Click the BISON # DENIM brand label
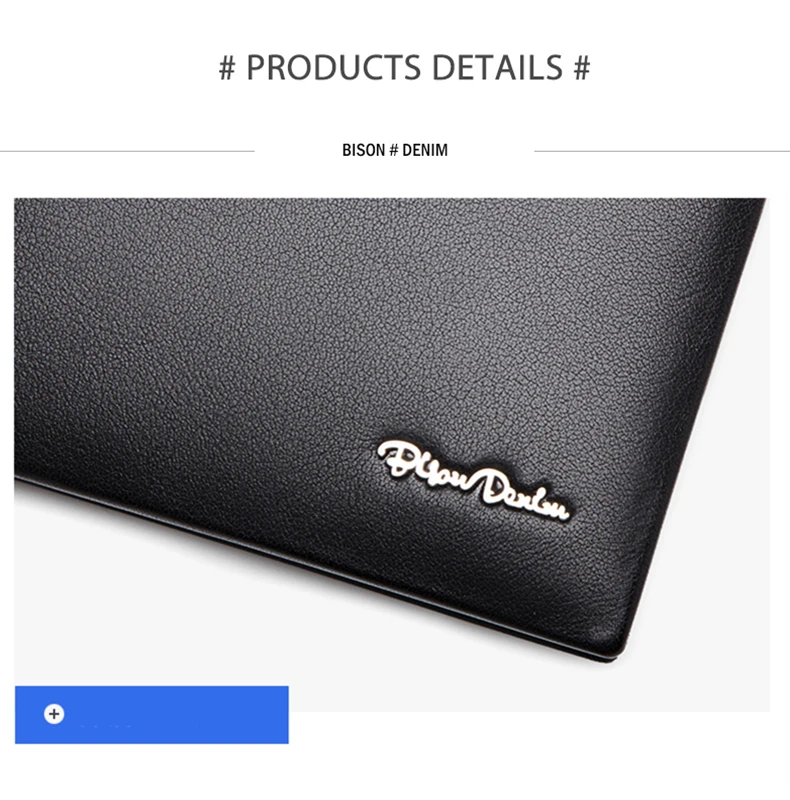The width and height of the screenshot is (790, 800). [x=395, y=150]
